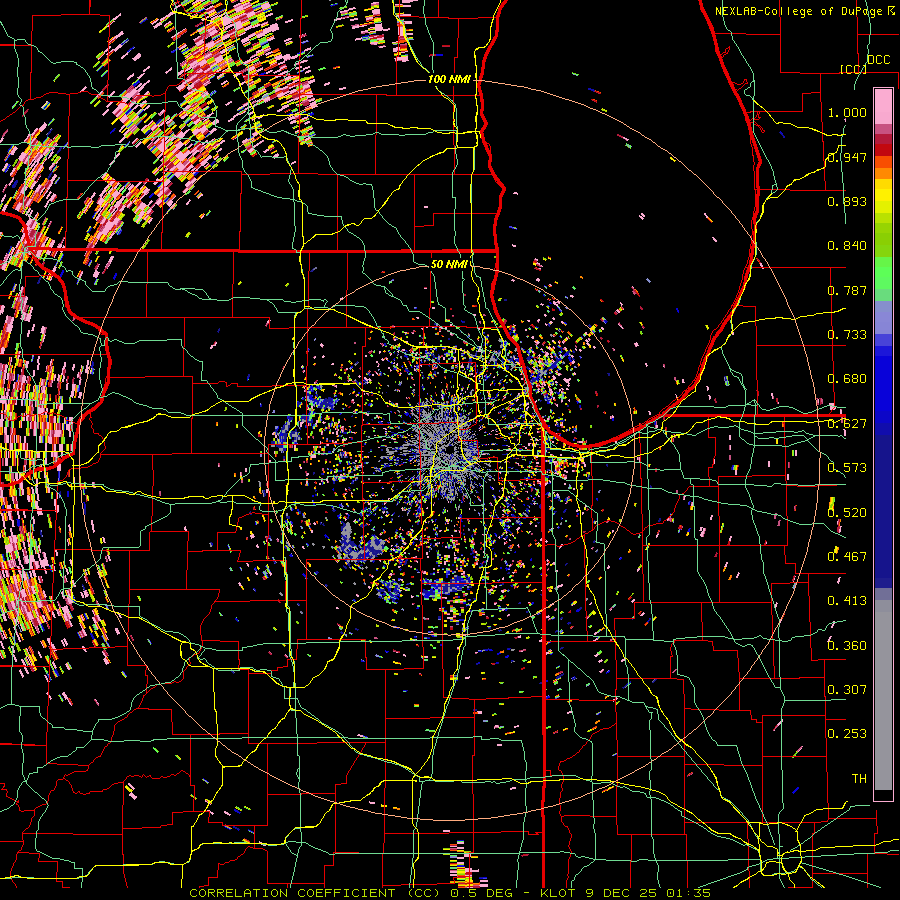Select the 0.840 scale value
Screen dimensions: 900x900
pyautogui.click(x=847, y=246)
